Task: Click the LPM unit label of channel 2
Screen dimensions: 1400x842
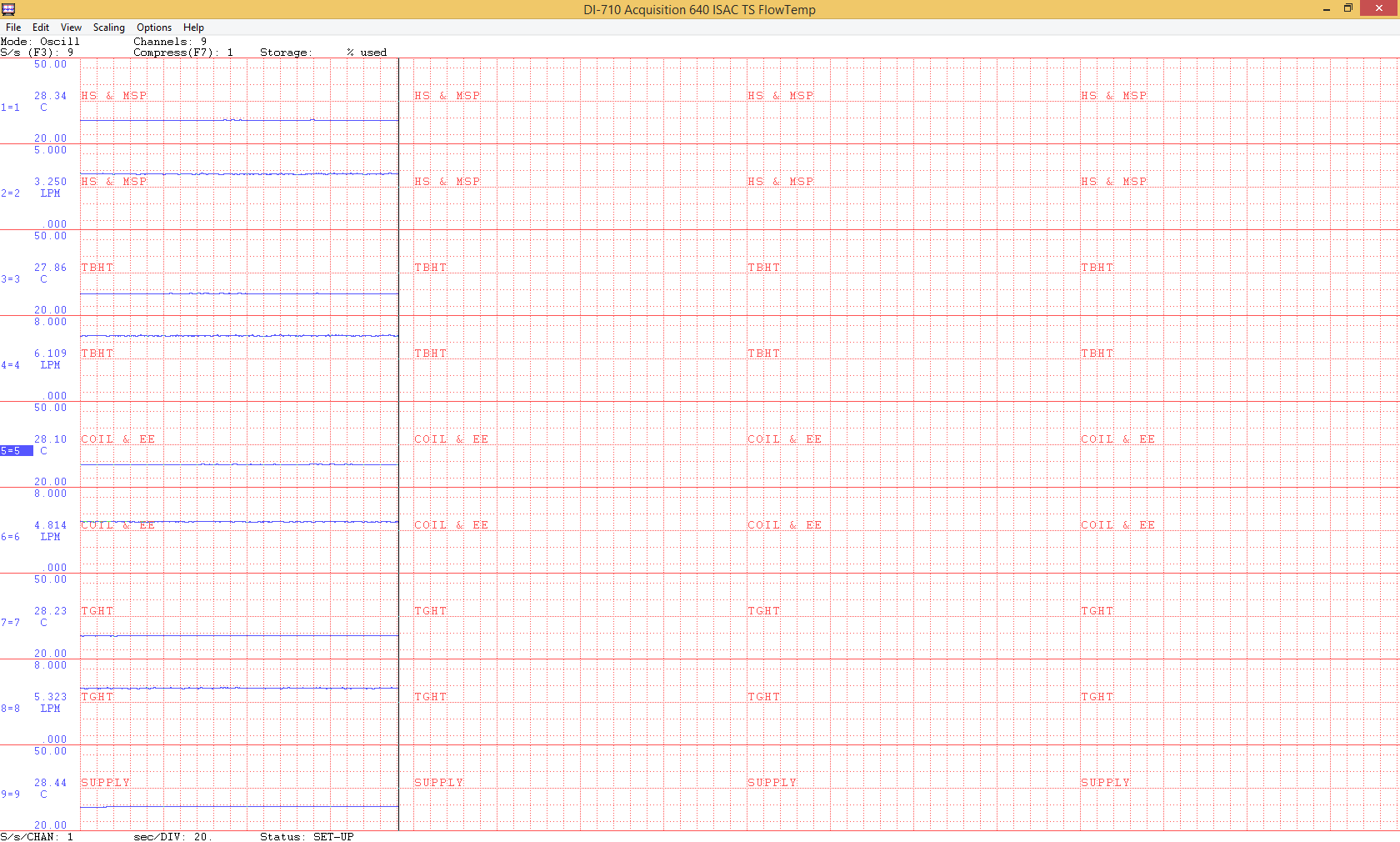Action: click(50, 193)
